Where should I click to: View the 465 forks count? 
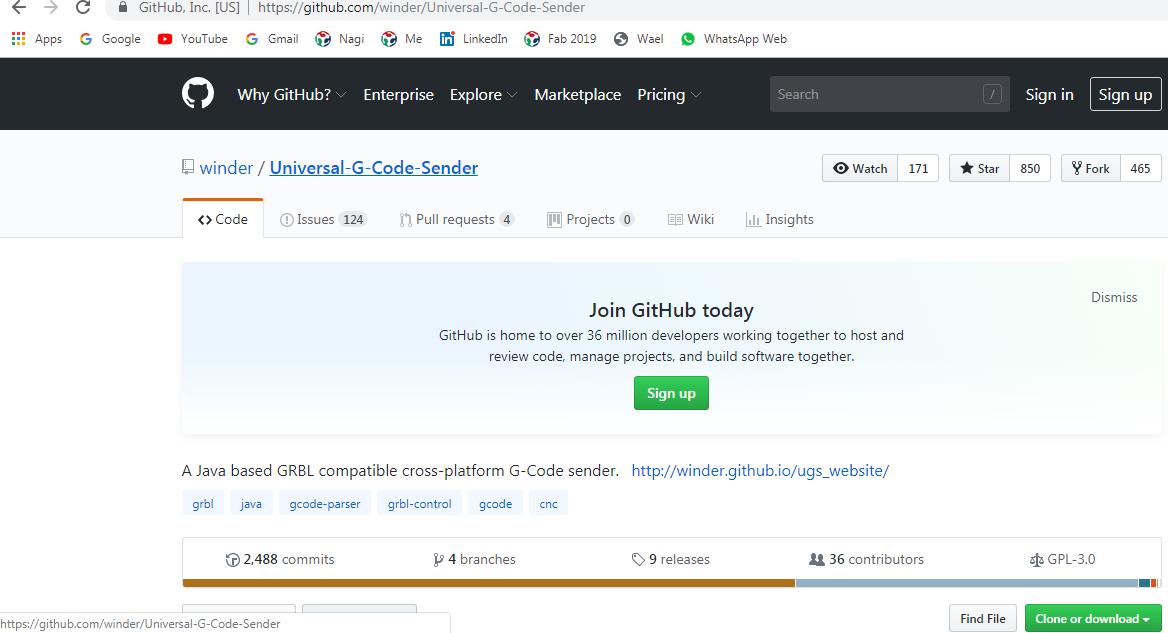coord(1140,168)
